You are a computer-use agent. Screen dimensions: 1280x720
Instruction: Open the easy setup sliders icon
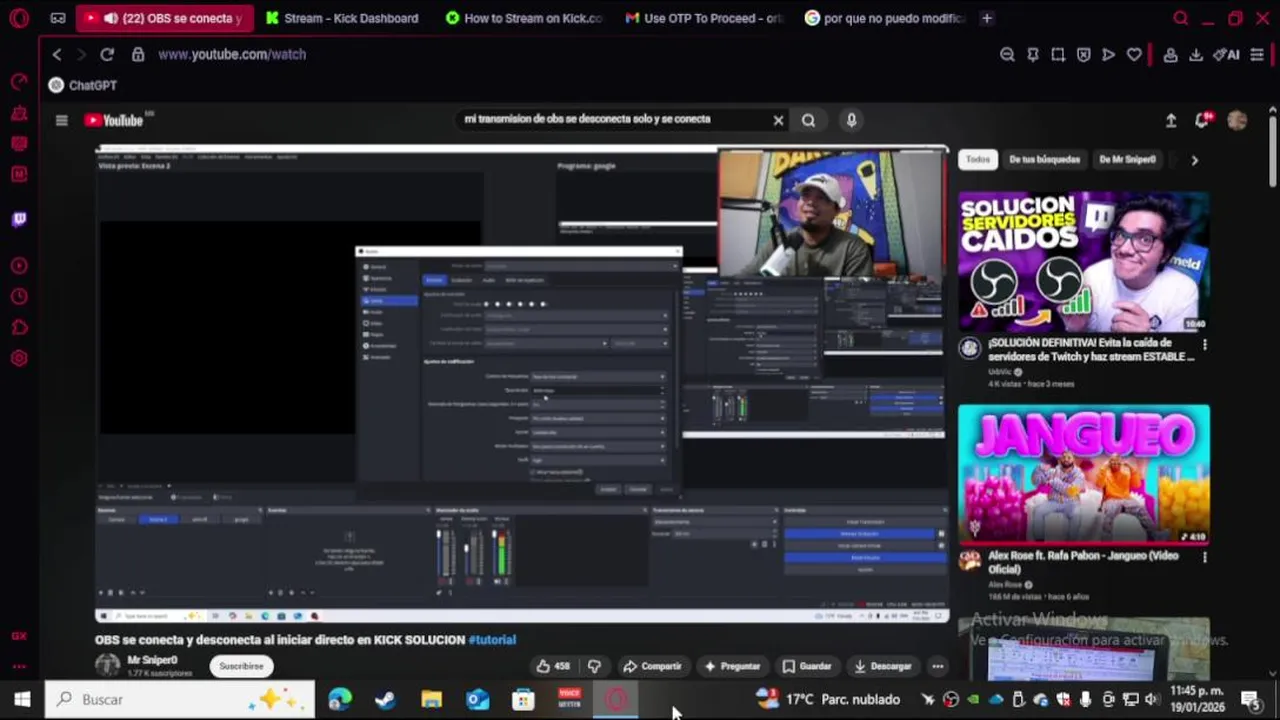(x=1257, y=55)
